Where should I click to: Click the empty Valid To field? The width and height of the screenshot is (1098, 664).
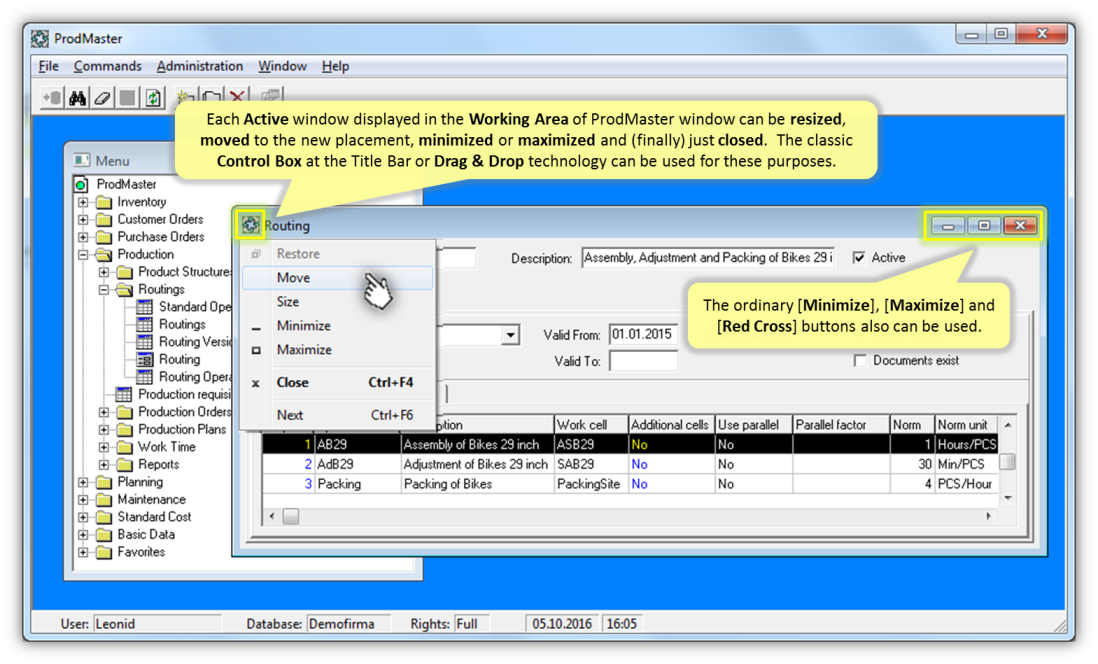tap(643, 361)
